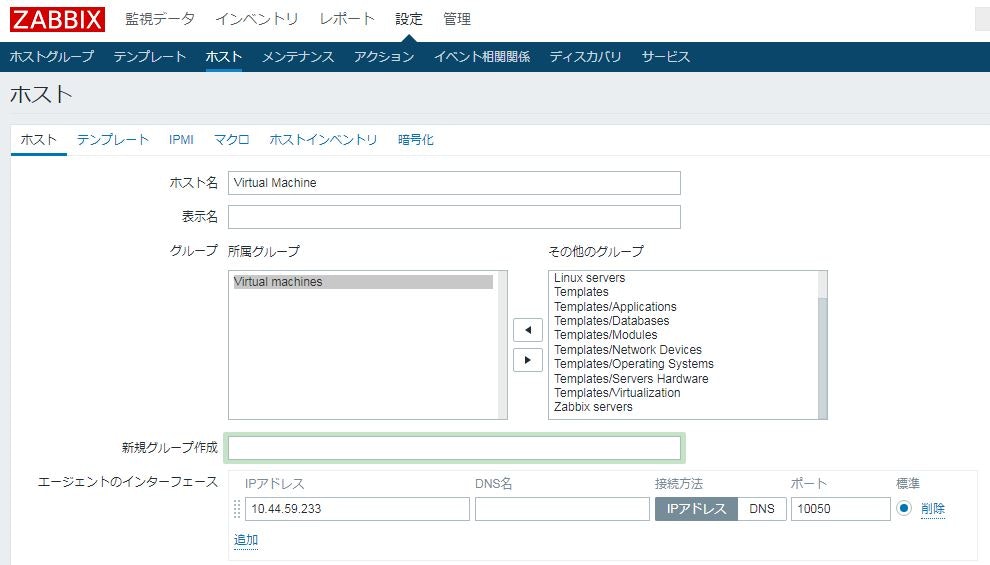Click the 追加 link to add interface
This screenshot has width=990, height=565.
[x=246, y=540]
